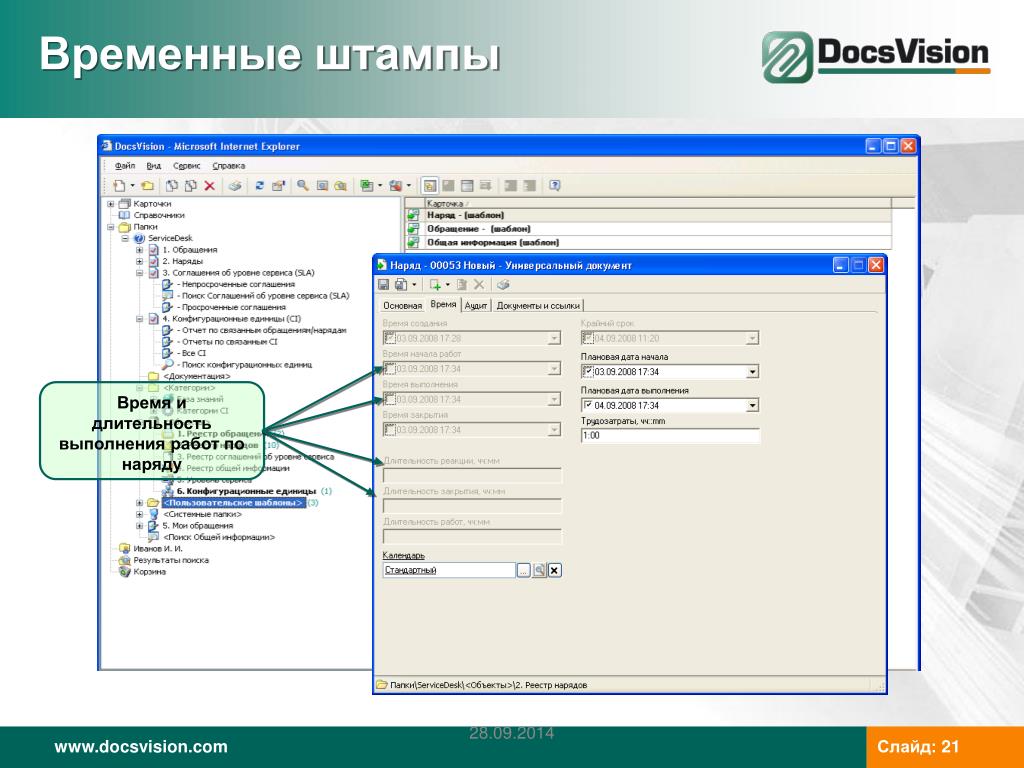
Task: Collapse the Папки tree node
Action: (110, 227)
